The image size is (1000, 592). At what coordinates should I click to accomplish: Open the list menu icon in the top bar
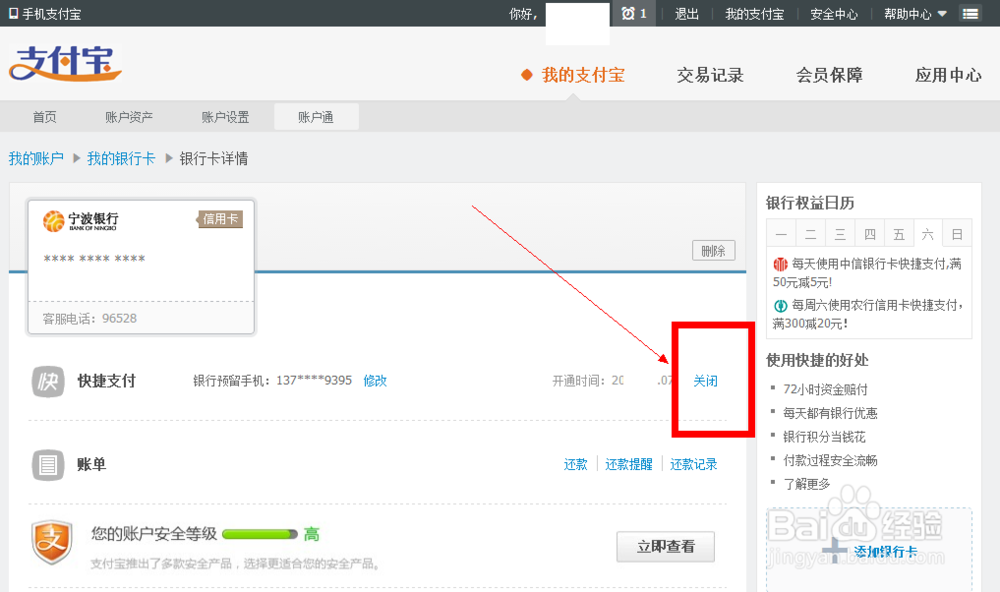970,13
